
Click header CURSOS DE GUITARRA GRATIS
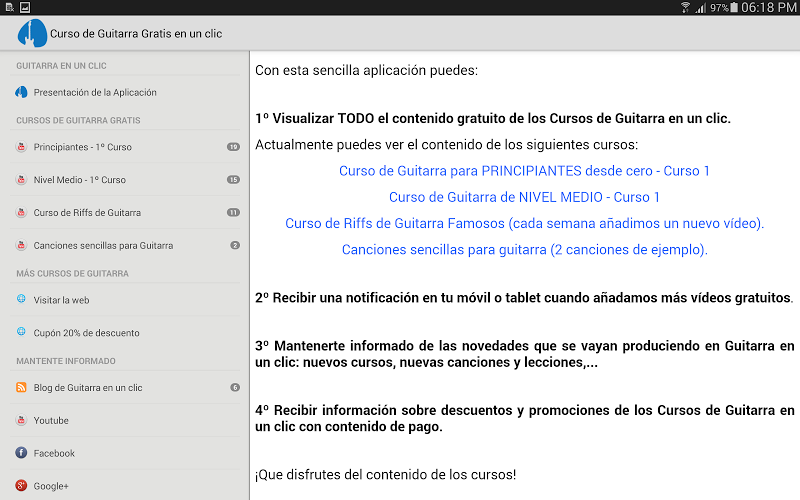click(78, 120)
